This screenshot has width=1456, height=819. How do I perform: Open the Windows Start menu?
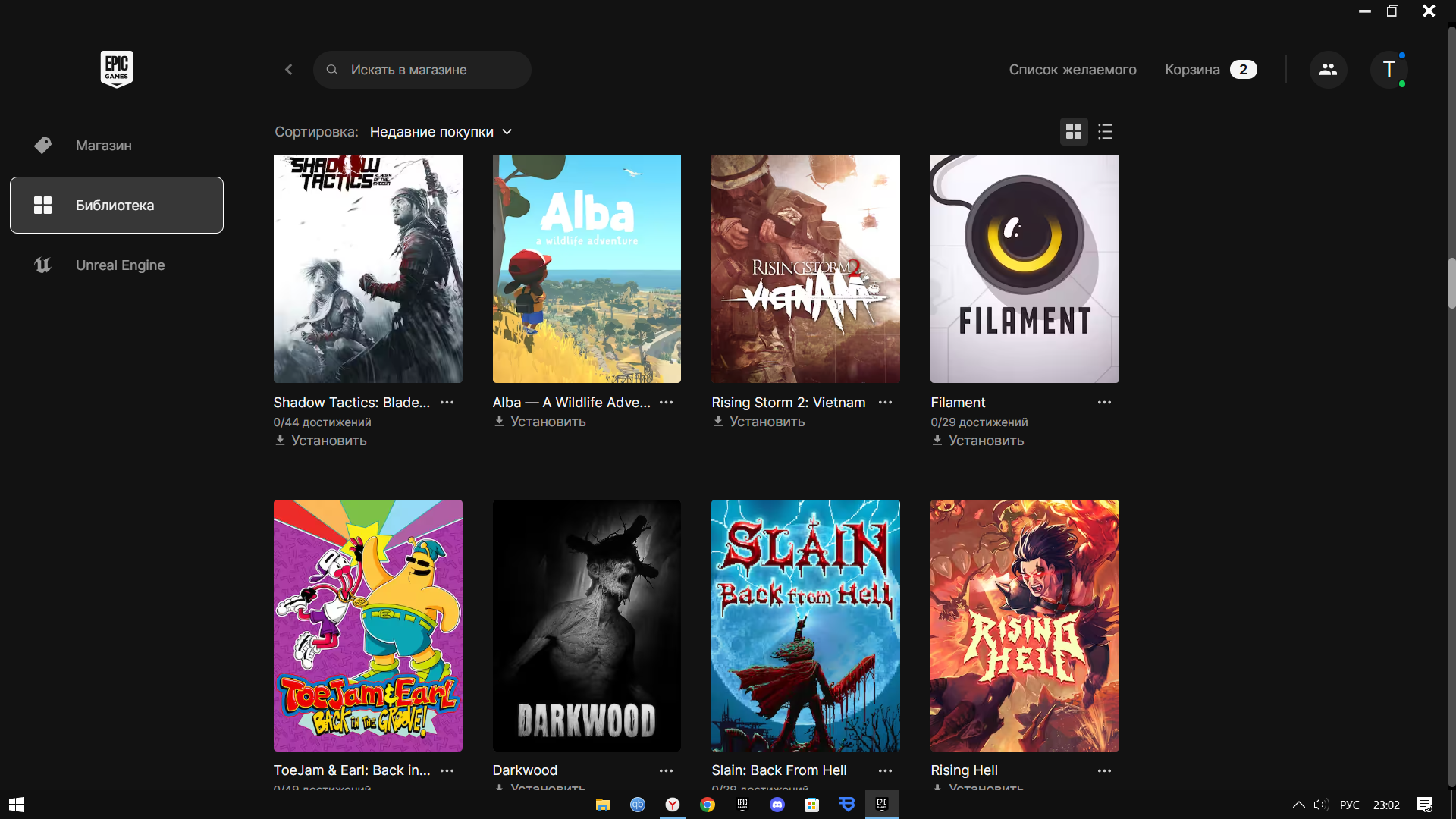coord(17,805)
